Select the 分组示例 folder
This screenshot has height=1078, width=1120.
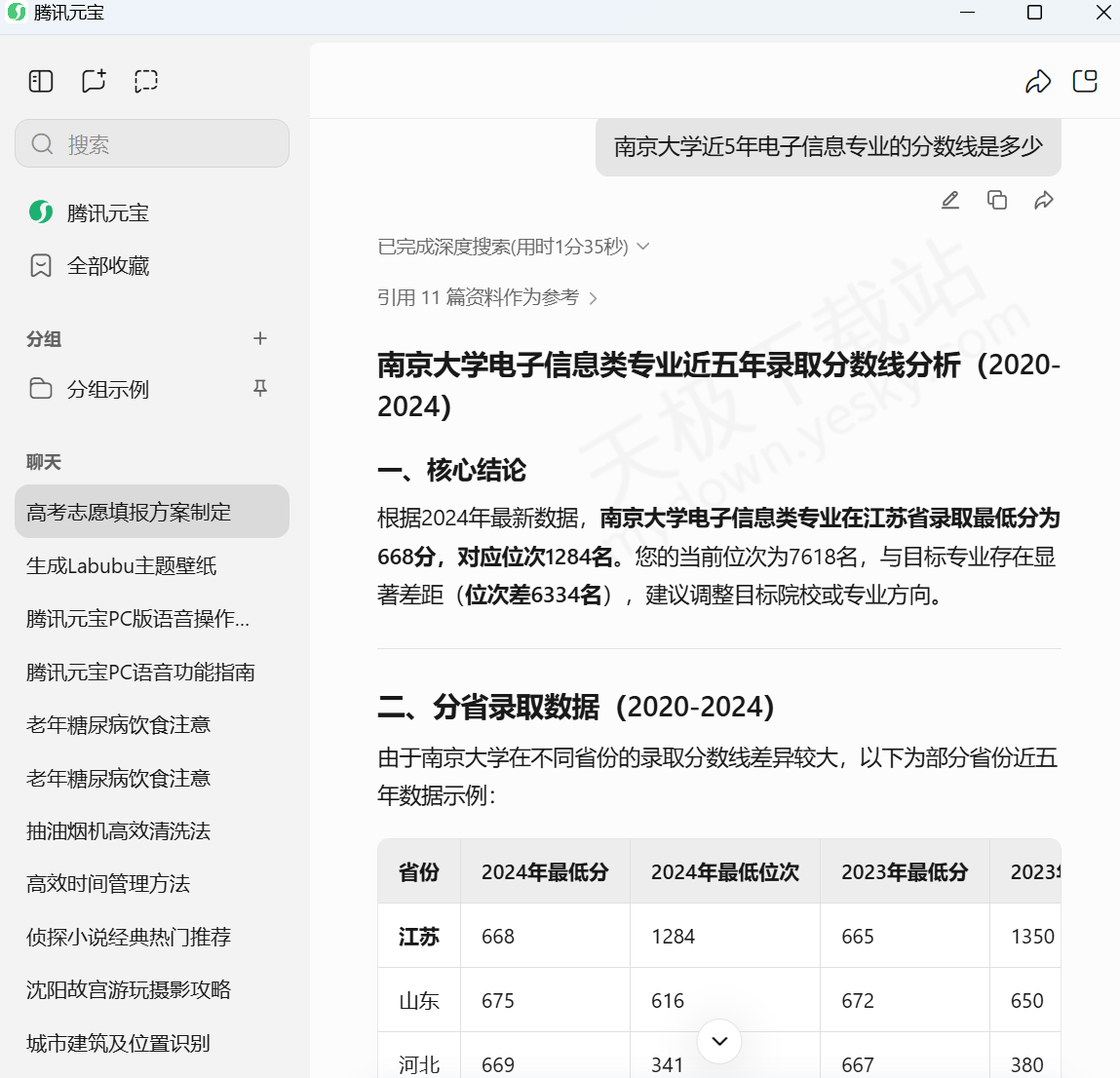107,389
